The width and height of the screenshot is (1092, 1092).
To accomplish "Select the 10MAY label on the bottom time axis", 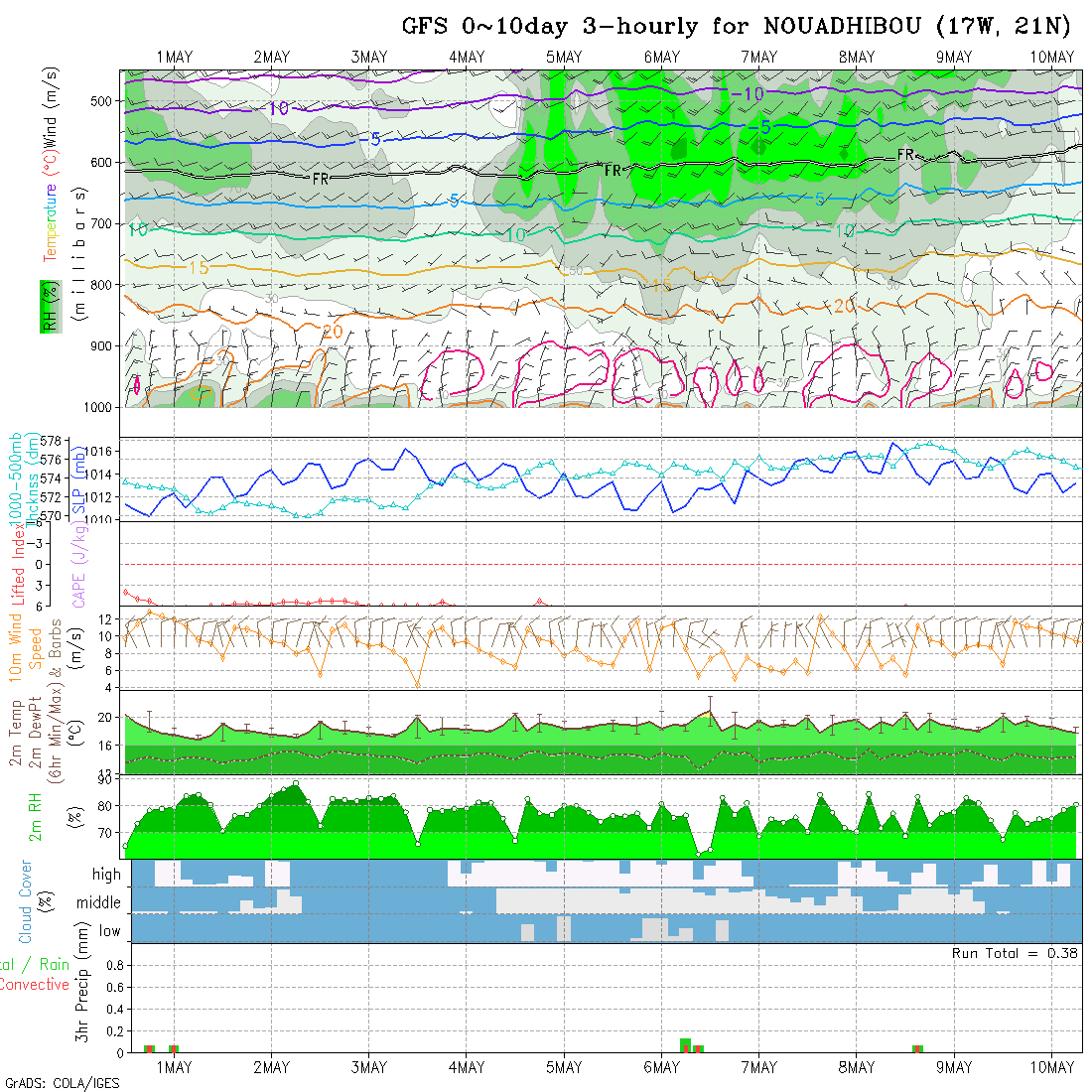I will (1051, 1067).
